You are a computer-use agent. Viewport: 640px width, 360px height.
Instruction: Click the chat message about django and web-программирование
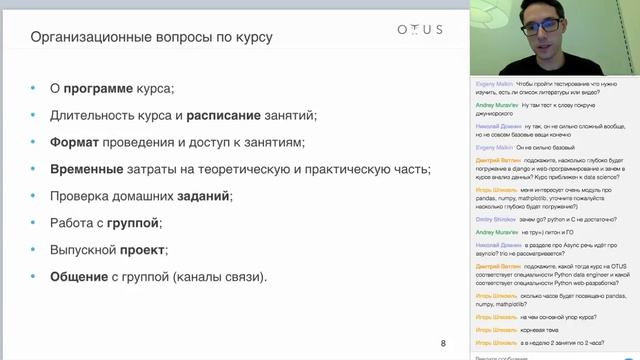click(x=550, y=169)
